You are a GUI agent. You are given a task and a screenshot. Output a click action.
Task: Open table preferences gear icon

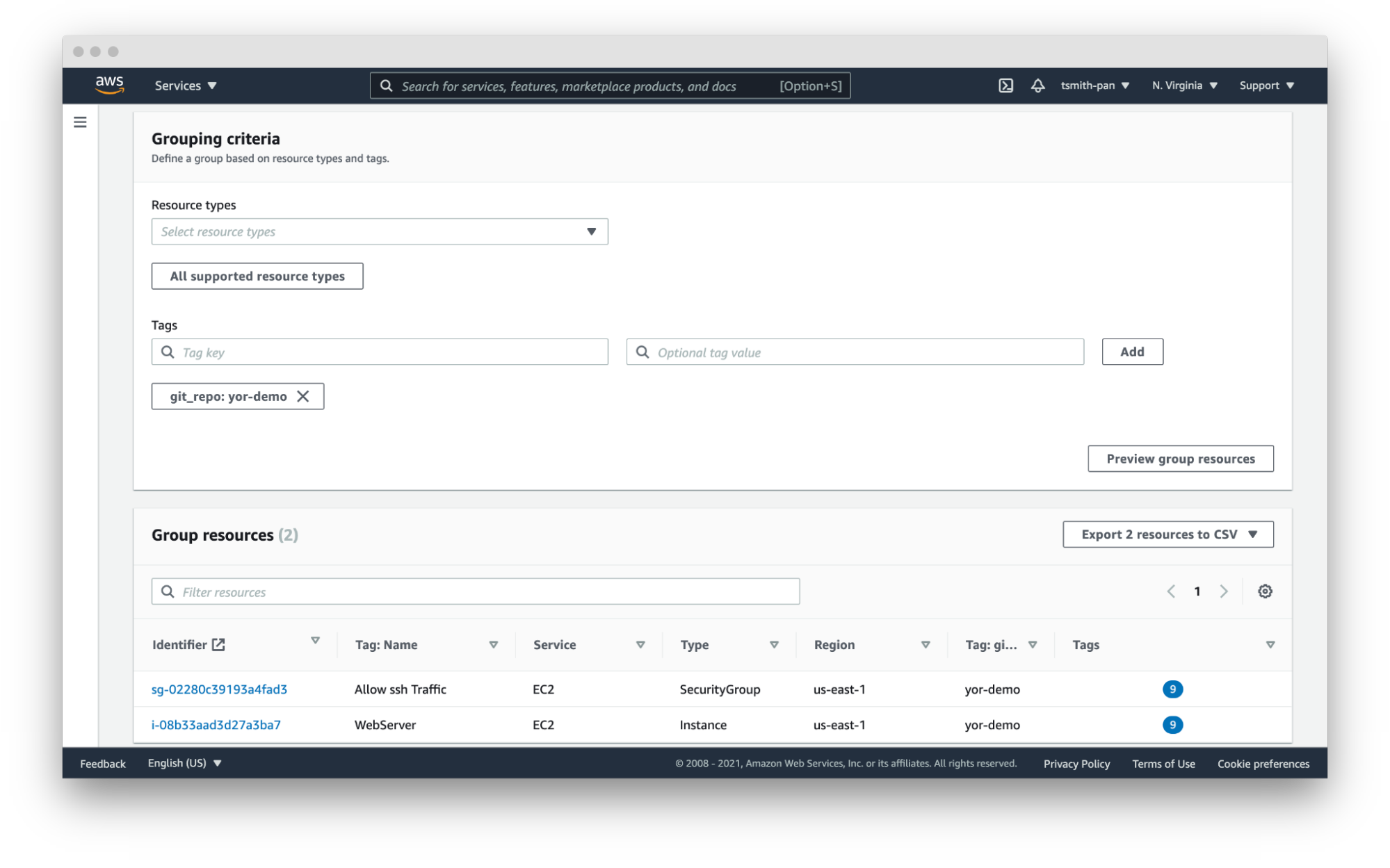coord(1264,591)
